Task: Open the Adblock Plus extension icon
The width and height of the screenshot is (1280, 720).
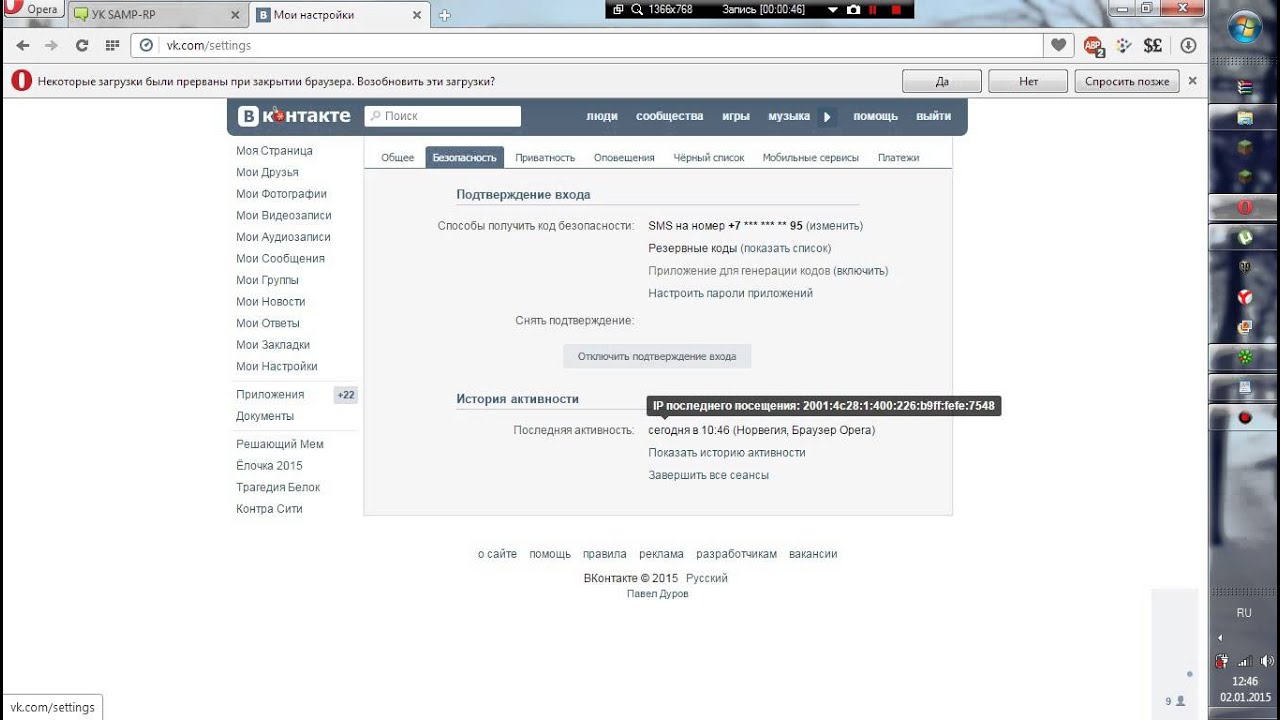Action: click(x=1093, y=45)
